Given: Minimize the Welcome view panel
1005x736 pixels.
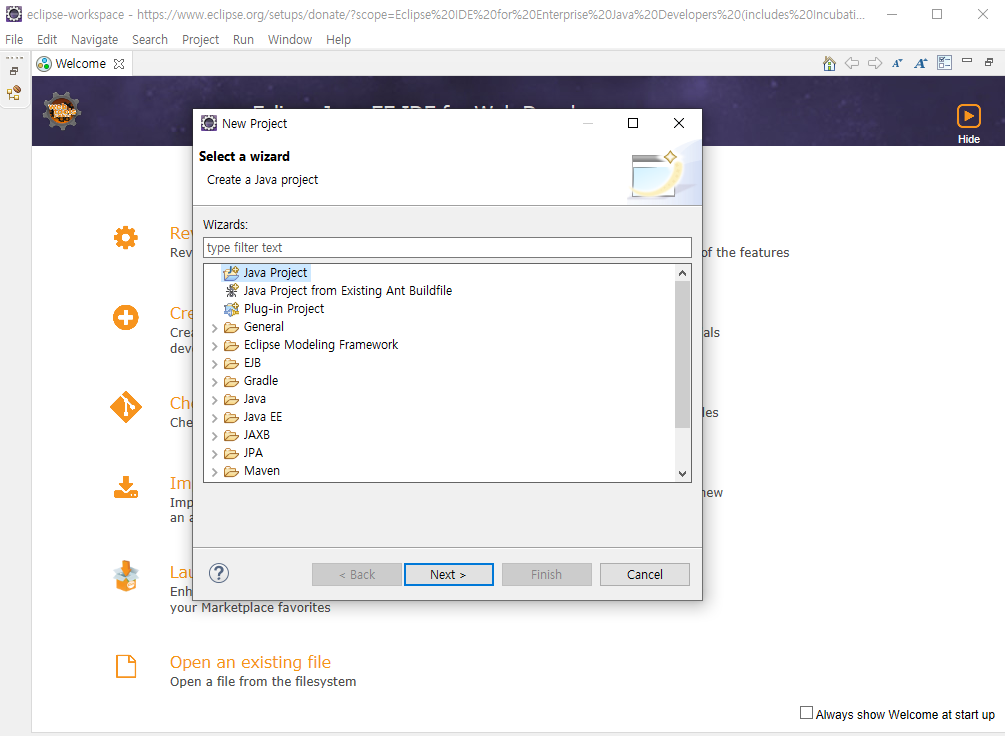Looking at the screenshot, I should 967,60.
